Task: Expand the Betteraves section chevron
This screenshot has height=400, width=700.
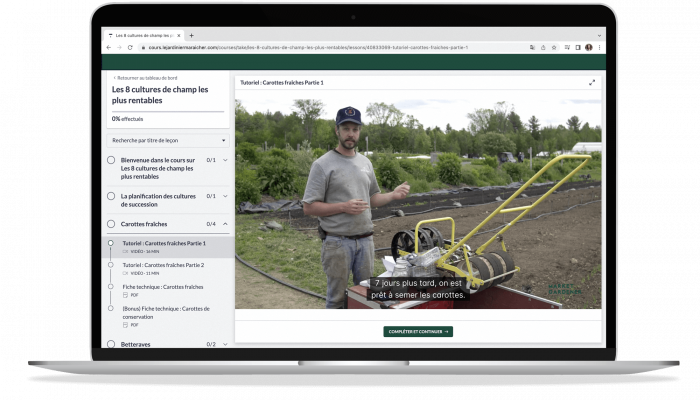Action: coord(225,344)
